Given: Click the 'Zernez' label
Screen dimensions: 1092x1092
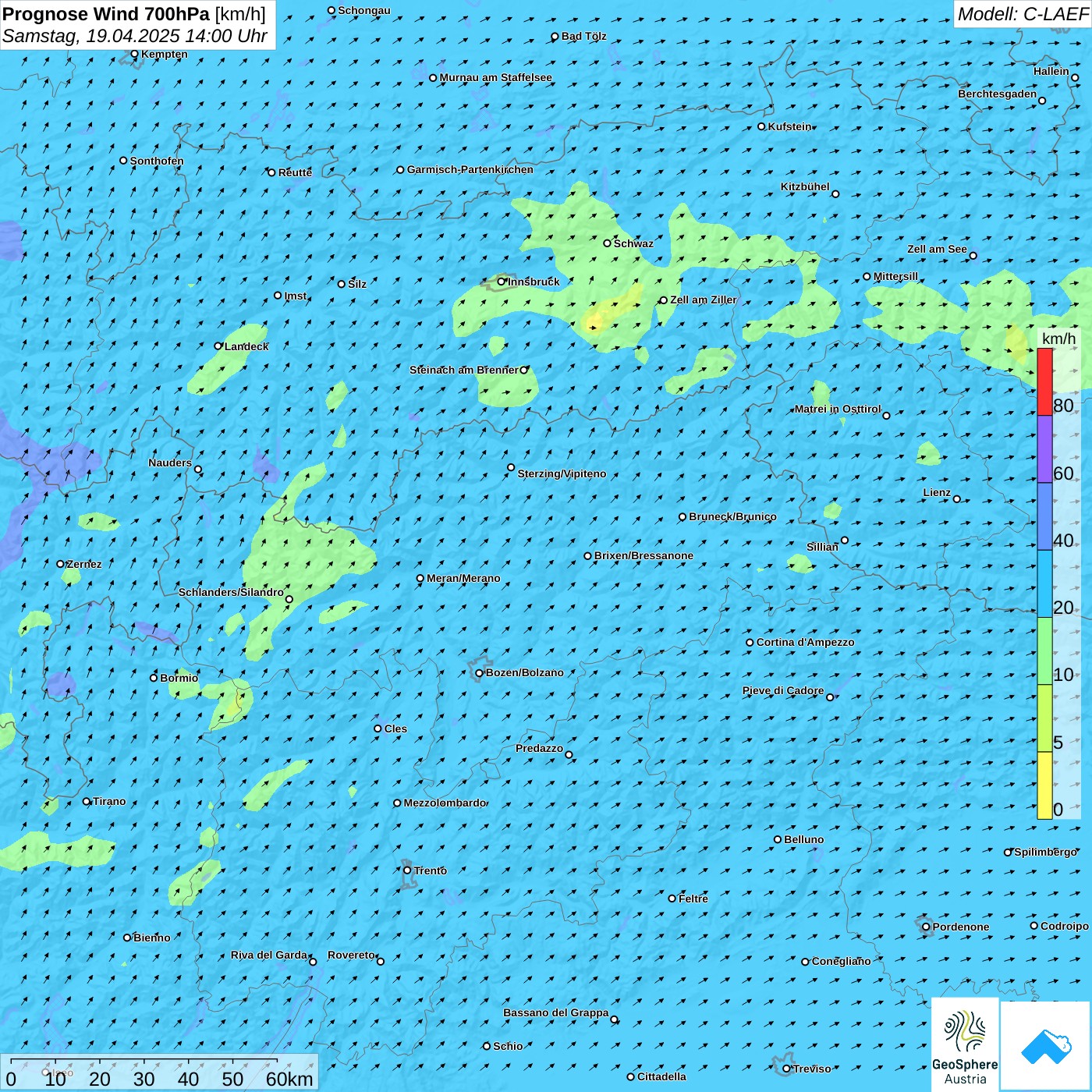Looking at the screenshot, I should (84, 564).
